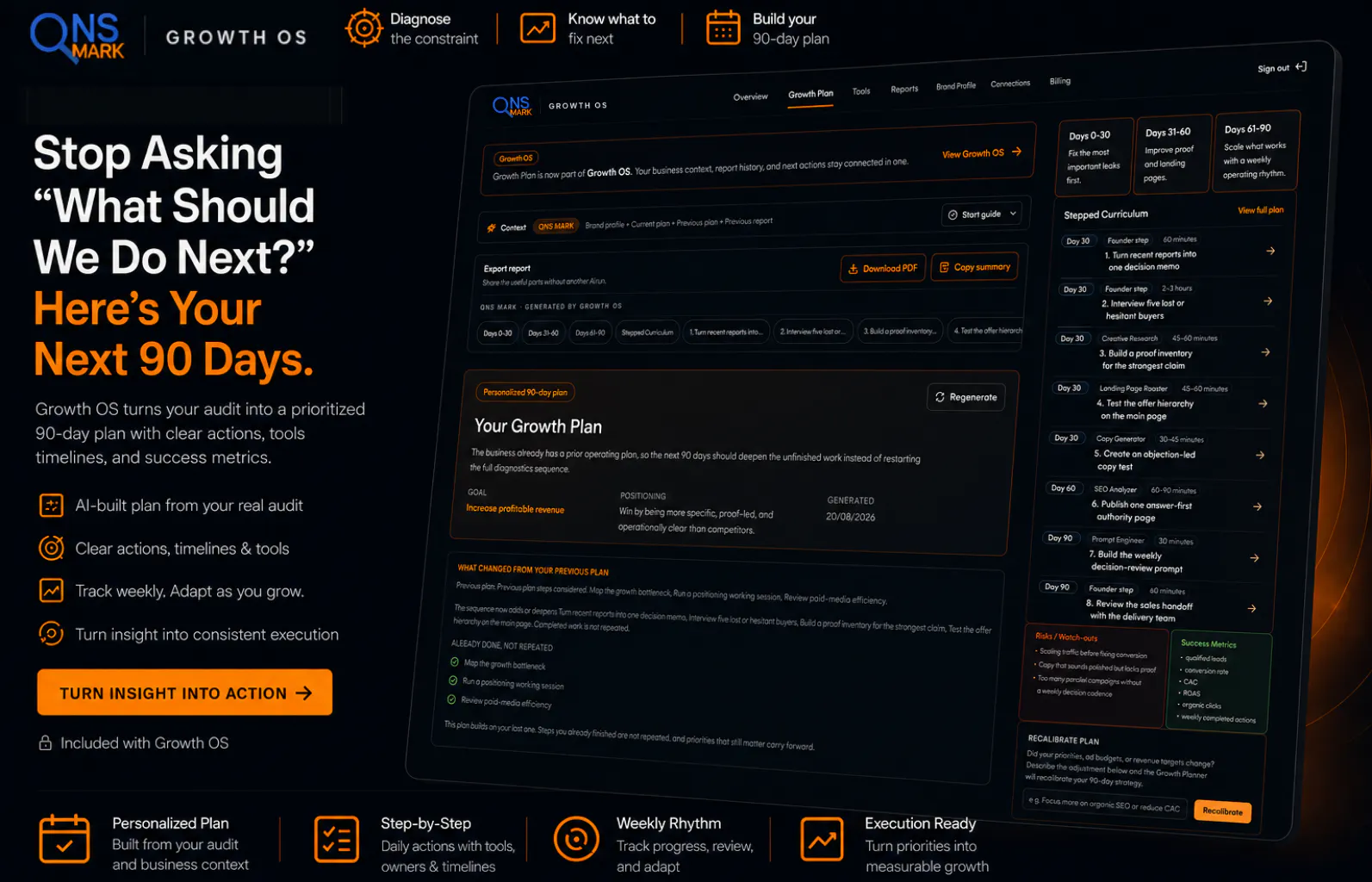Click the Clear actions, timelines & tools icon
Screen dimensions: 1372x882
tap(52, 548)
